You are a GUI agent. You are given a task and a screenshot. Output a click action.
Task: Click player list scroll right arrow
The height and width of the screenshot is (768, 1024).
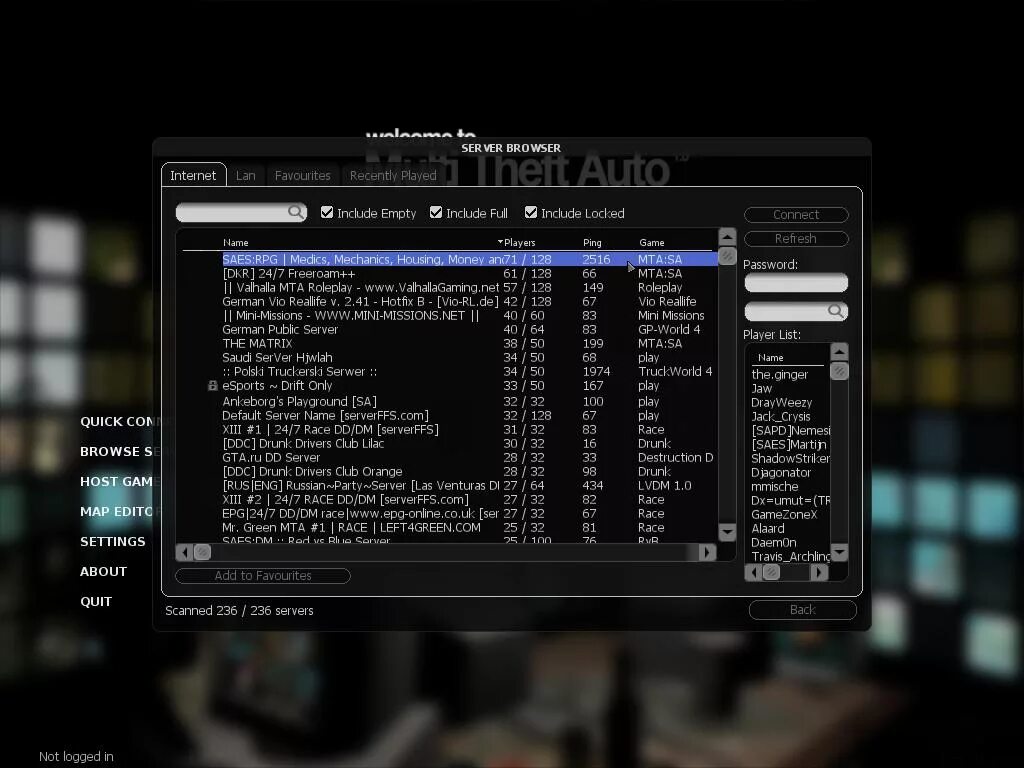click(x=819, y=573)
